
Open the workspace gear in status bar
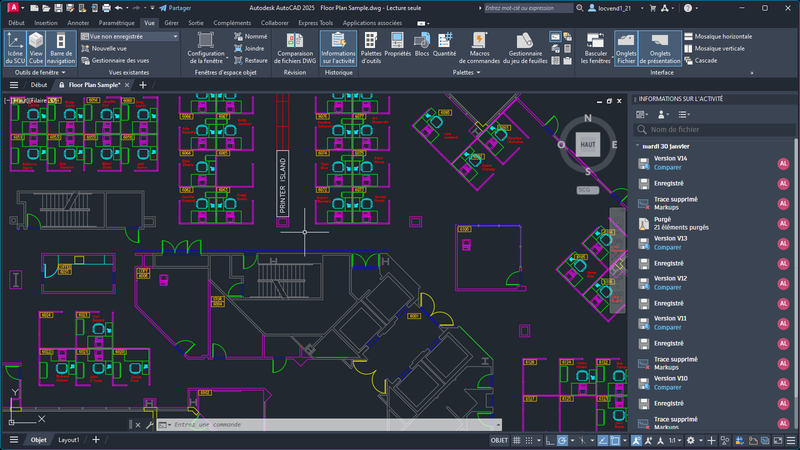[x=691, y=440]
